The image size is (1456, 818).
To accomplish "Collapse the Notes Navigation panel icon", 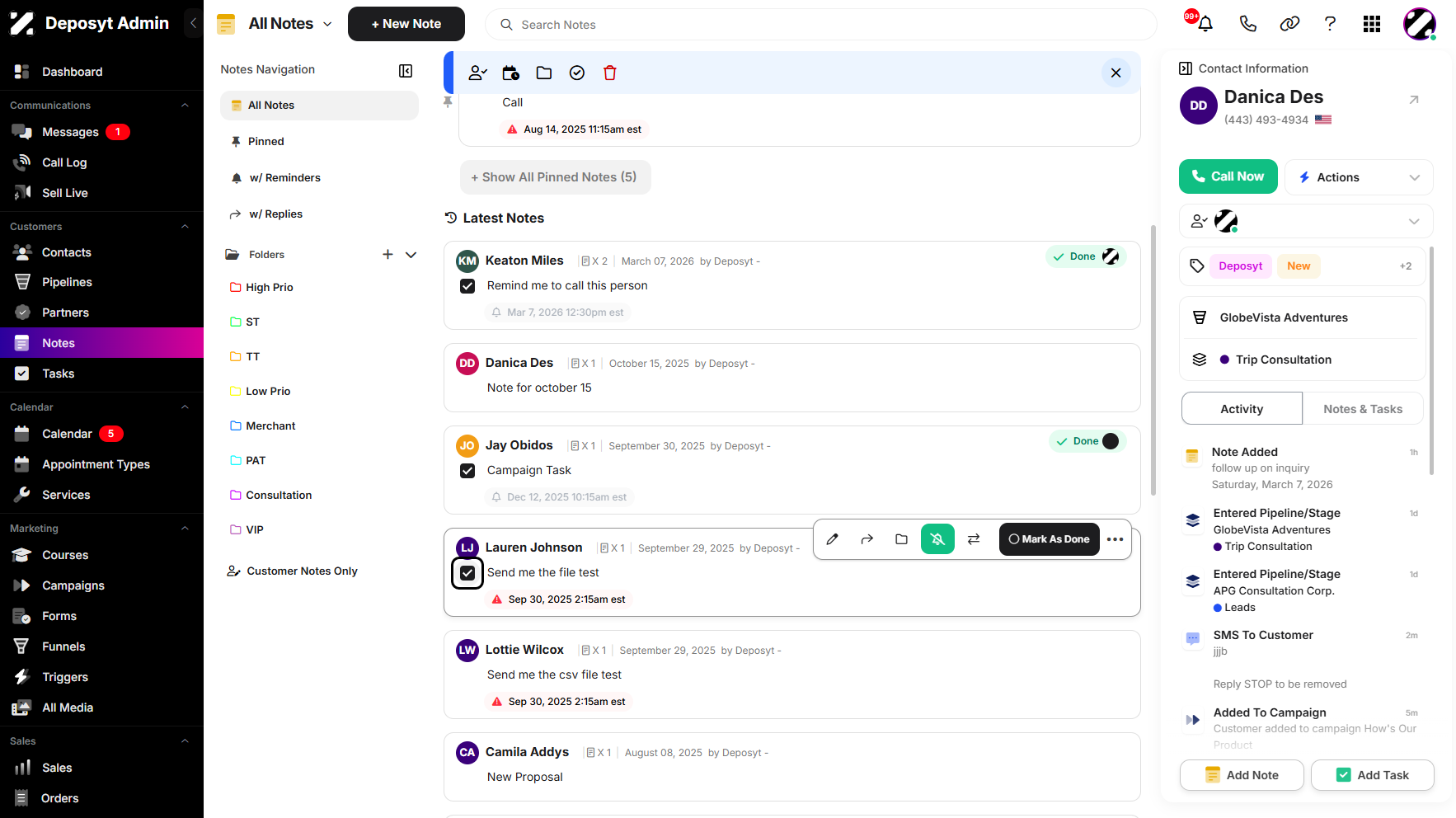I will point(406,71).
